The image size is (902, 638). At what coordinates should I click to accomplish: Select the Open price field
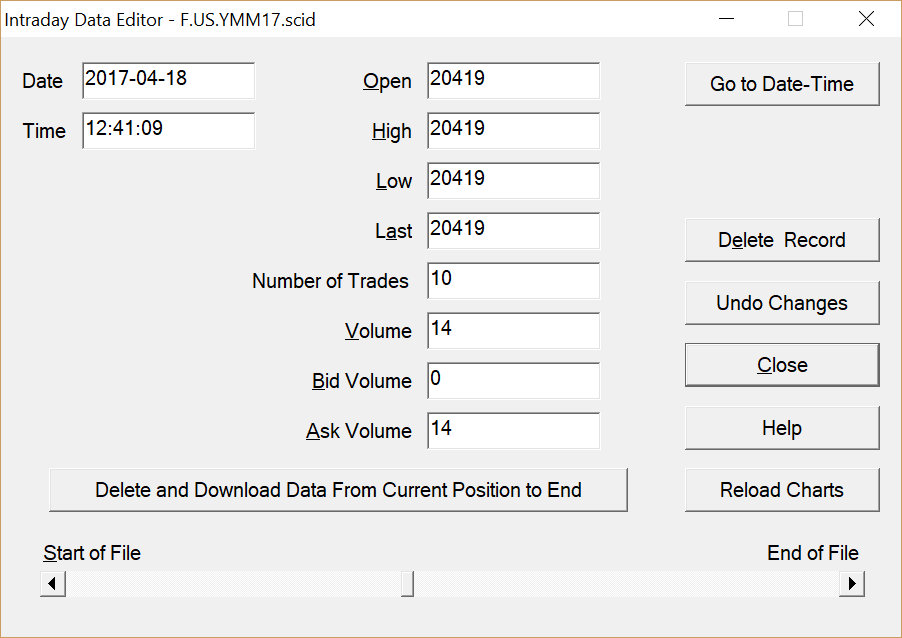513,81
